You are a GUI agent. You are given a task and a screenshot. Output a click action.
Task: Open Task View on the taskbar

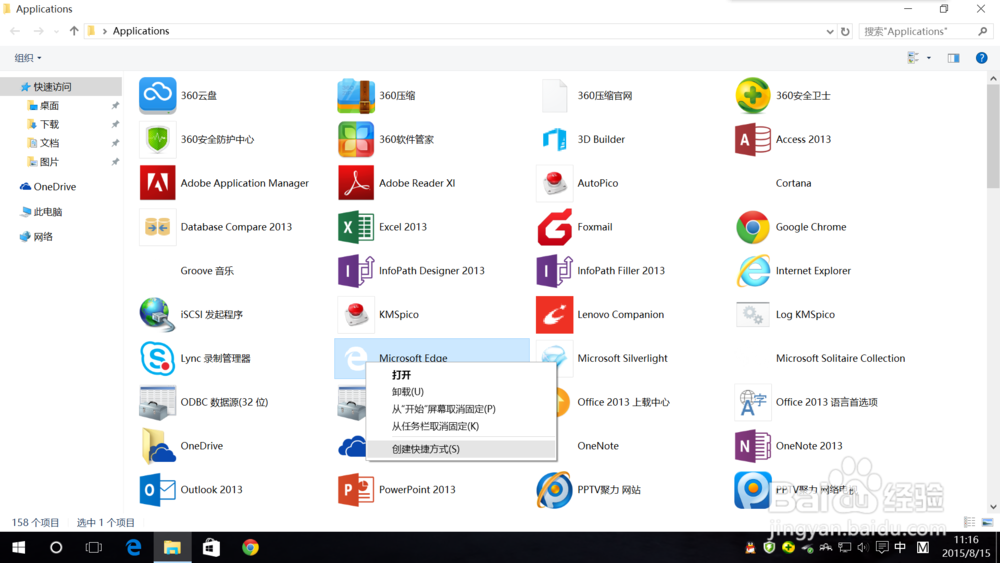point(94,548)
